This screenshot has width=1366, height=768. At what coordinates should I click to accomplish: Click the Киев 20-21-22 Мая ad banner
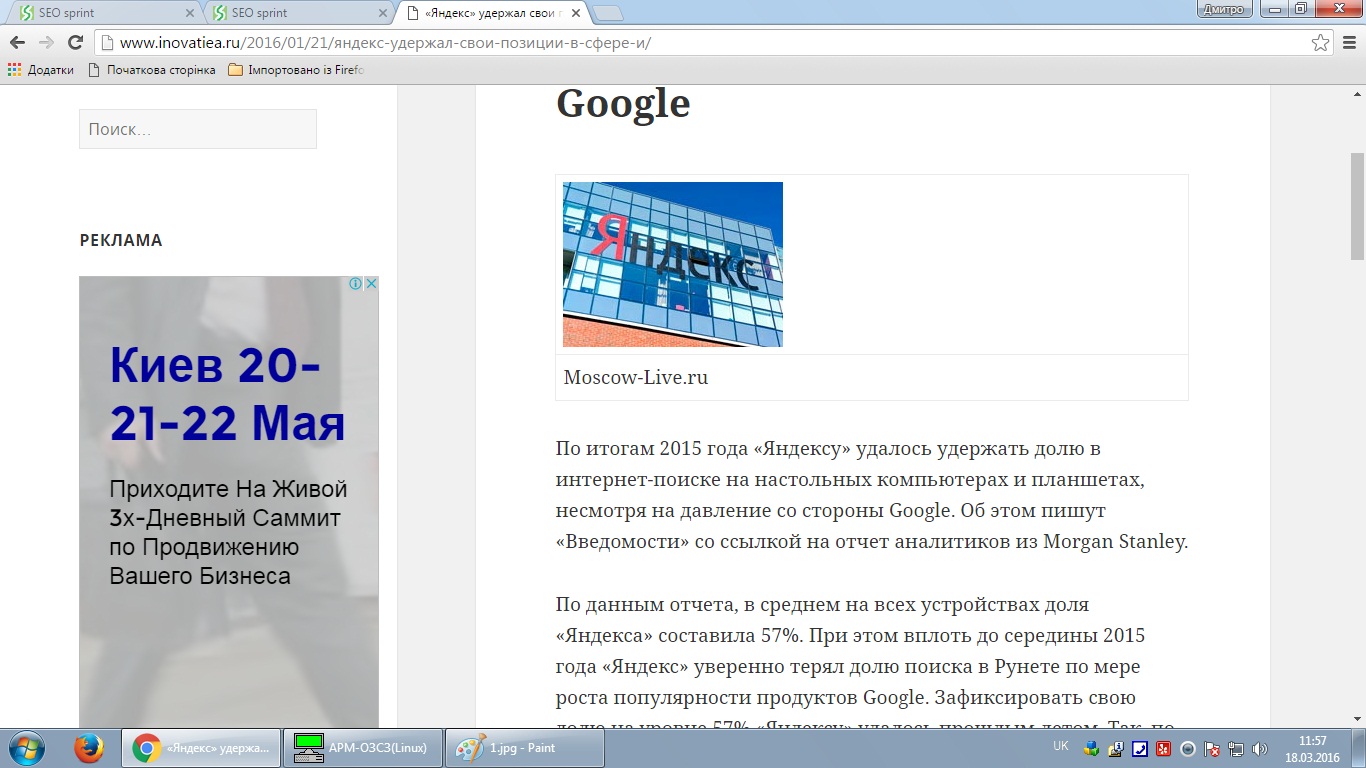(x=229, y=502)
